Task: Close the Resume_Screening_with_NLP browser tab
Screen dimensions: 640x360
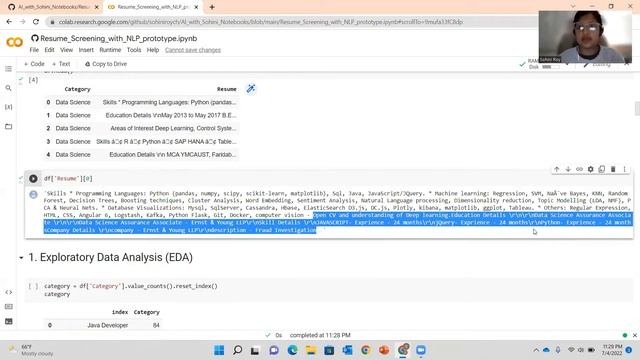Action: 196,7
